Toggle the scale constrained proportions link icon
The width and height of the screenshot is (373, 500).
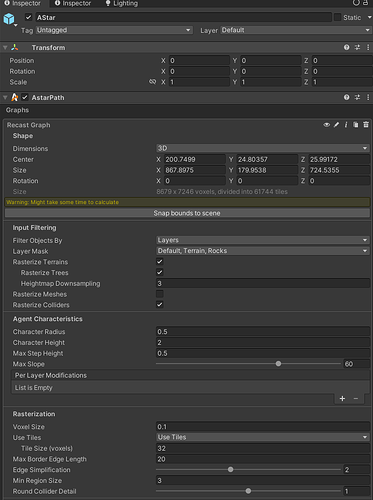point(153,82)
